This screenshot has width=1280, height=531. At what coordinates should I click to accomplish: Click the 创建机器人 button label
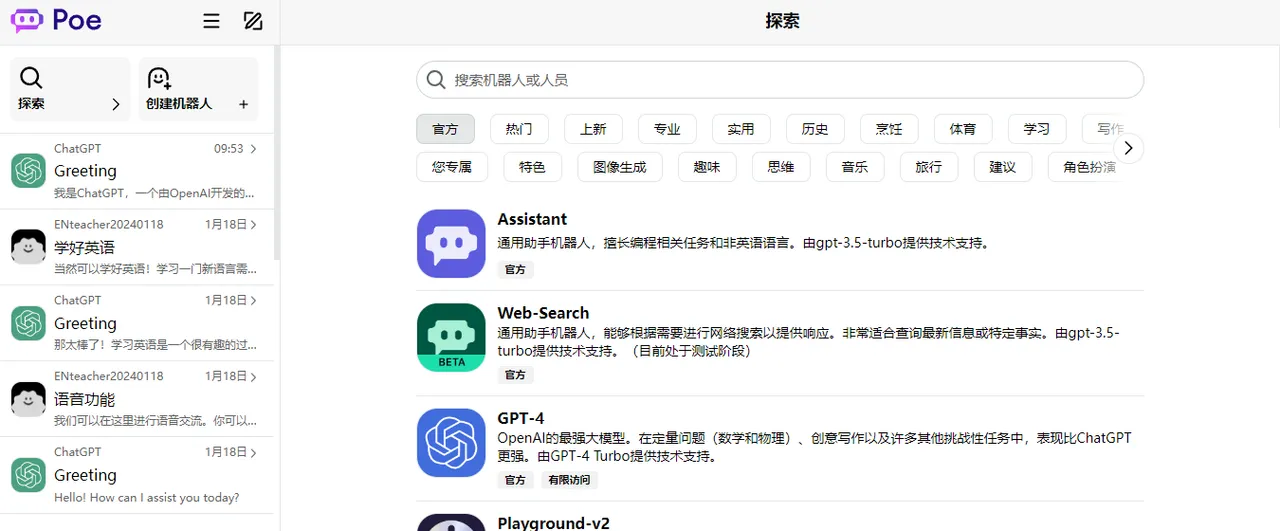[179, 104]
